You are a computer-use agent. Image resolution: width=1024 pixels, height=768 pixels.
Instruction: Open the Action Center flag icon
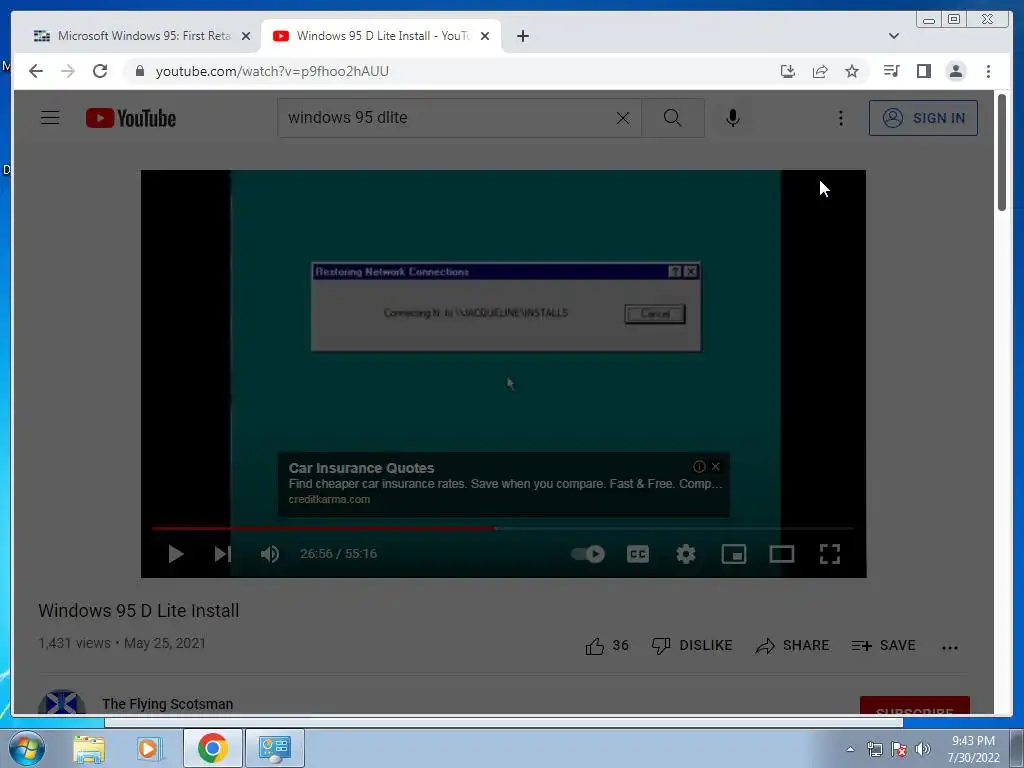coord(899,749)
